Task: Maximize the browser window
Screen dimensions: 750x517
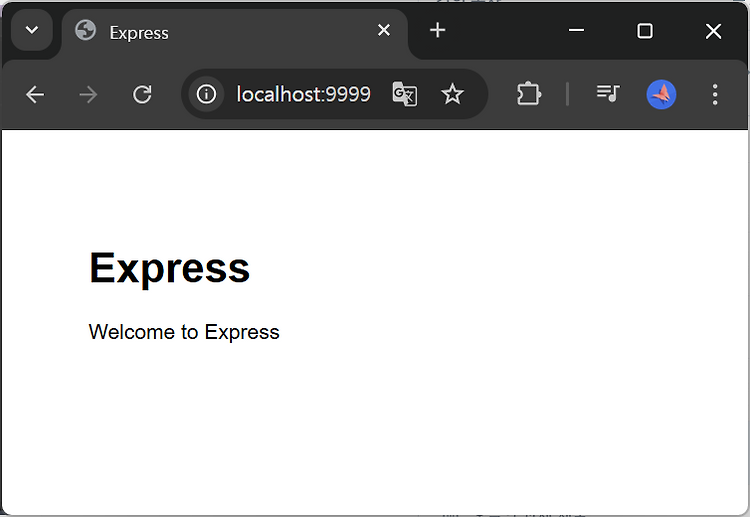Action: [645, 31]
